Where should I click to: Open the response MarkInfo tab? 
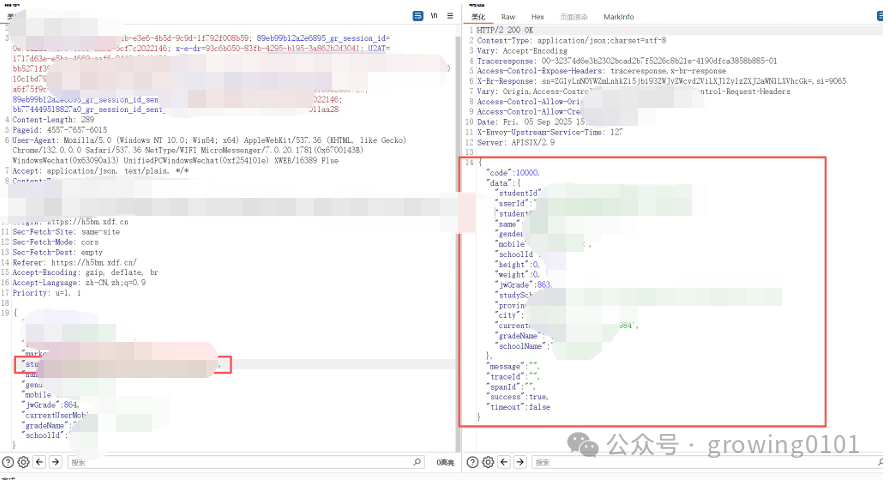[618, 17]
